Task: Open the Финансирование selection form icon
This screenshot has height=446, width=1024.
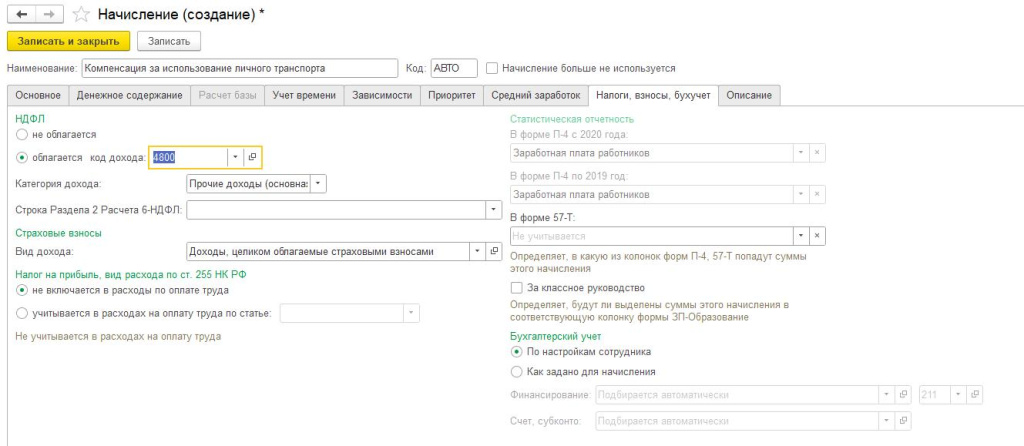Action: (x=902, y=394)
